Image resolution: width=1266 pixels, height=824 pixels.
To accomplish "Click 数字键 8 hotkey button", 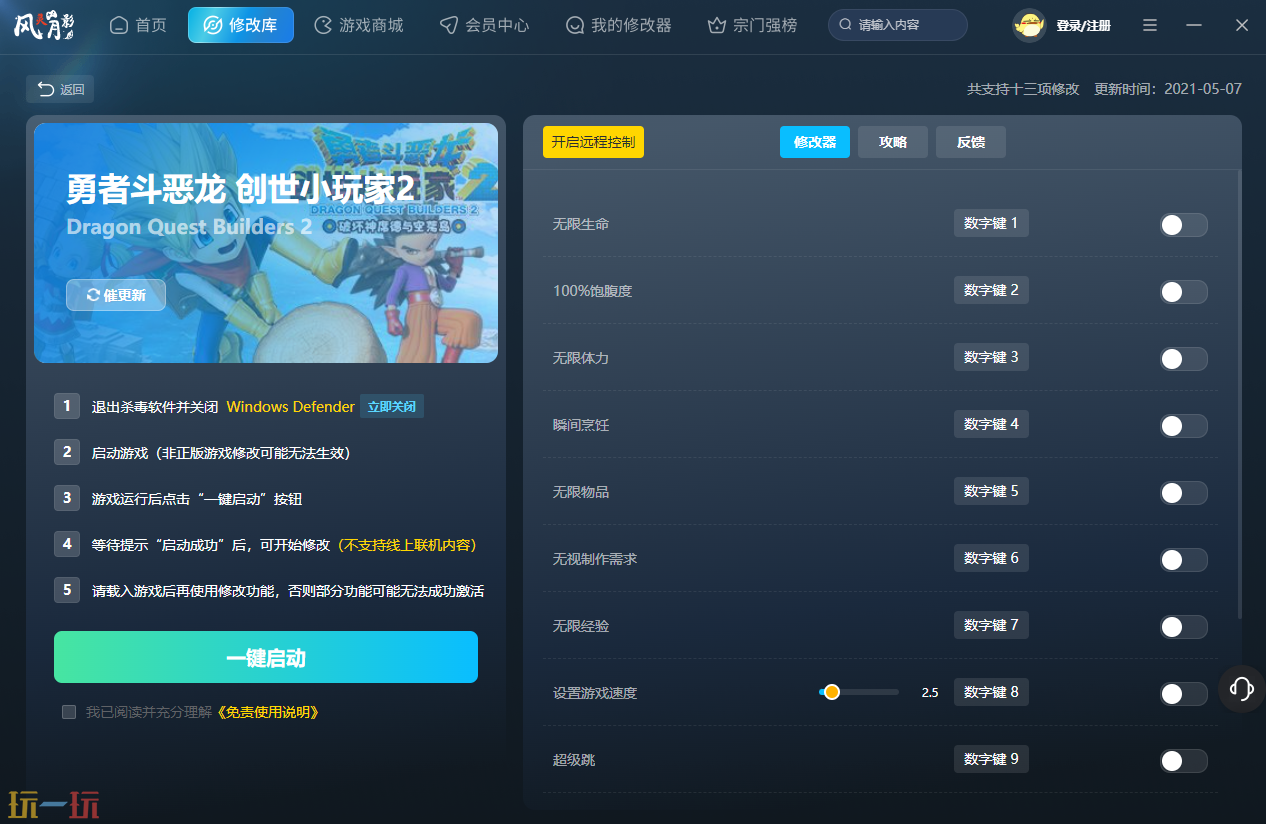I will coord(991,692).
